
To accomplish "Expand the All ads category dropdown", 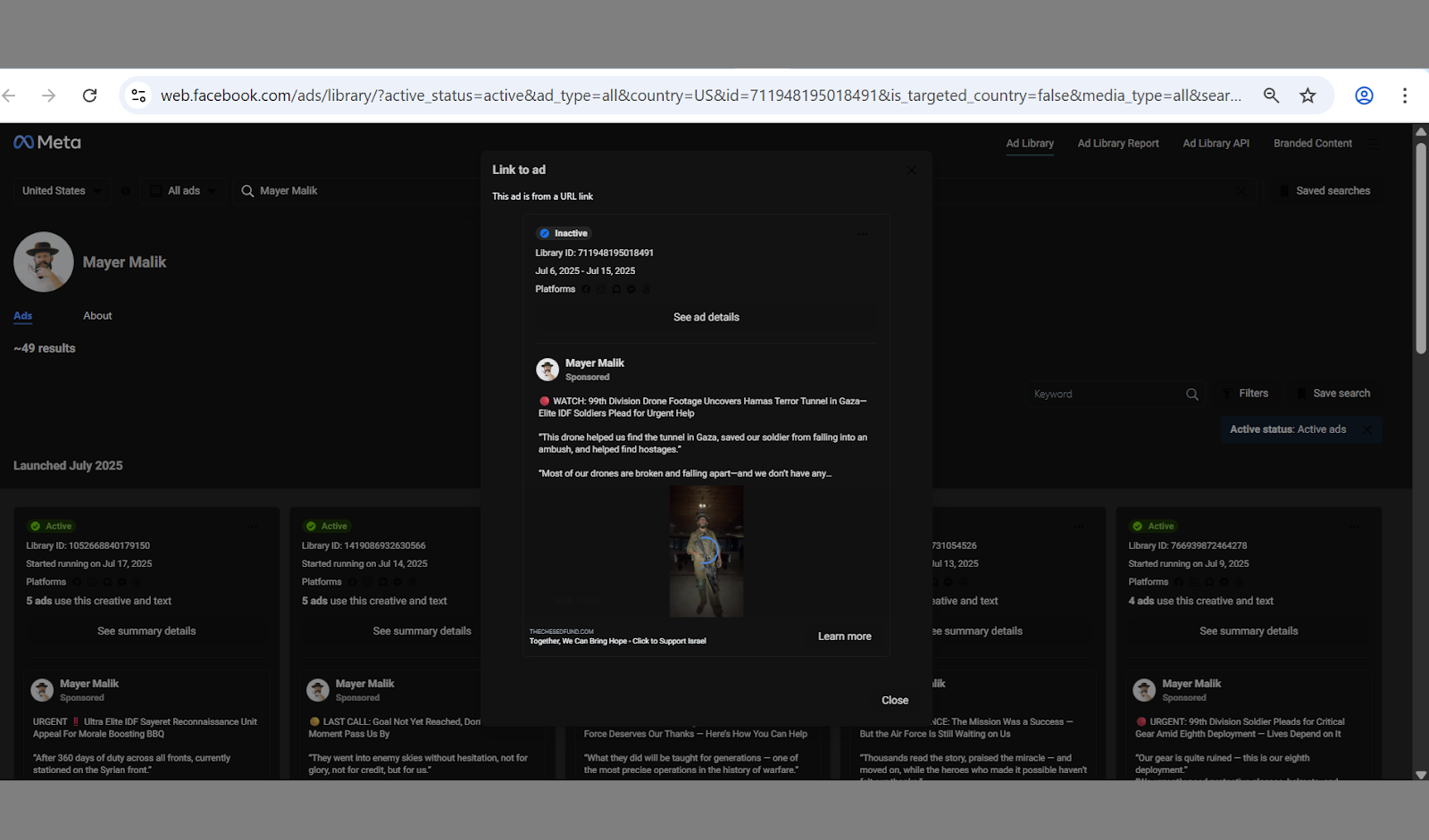I will point(182,191).
